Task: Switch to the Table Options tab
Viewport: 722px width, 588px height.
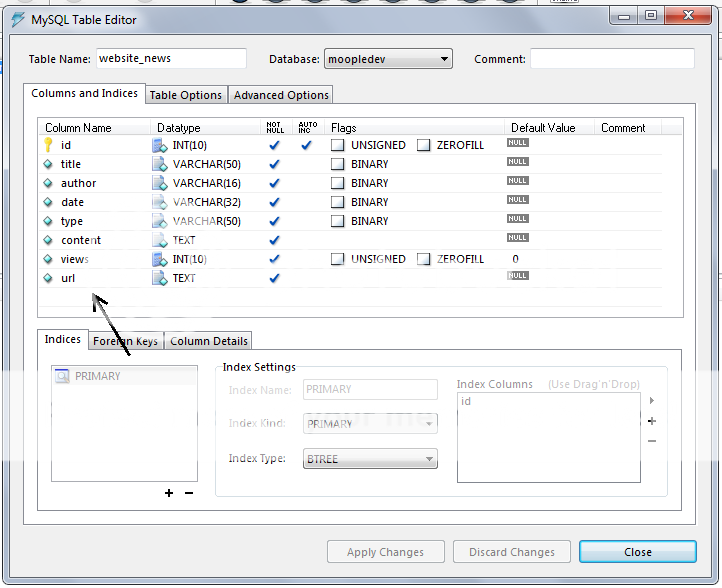Action: pyautogui.click(x=186, y=95)
